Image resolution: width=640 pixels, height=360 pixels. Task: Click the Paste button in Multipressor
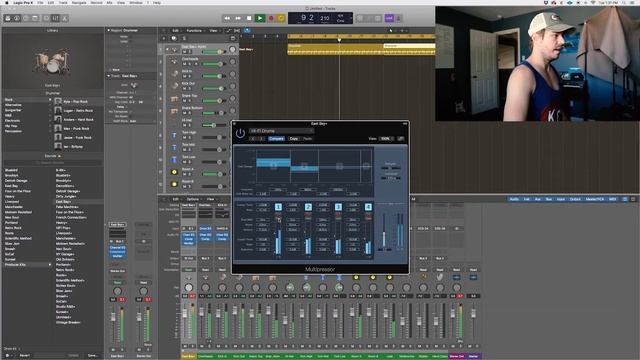point(307,139)
